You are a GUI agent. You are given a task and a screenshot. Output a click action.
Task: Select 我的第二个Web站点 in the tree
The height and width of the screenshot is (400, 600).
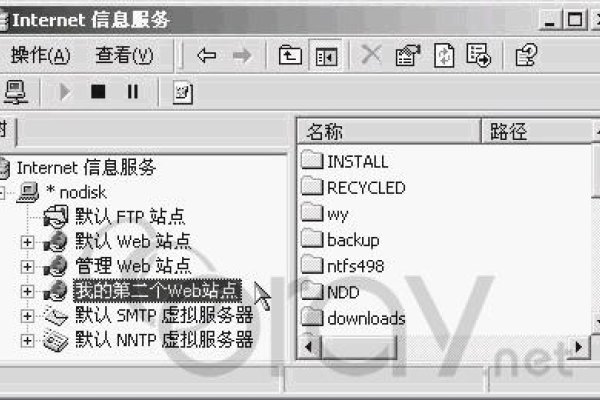coord(157,291)
